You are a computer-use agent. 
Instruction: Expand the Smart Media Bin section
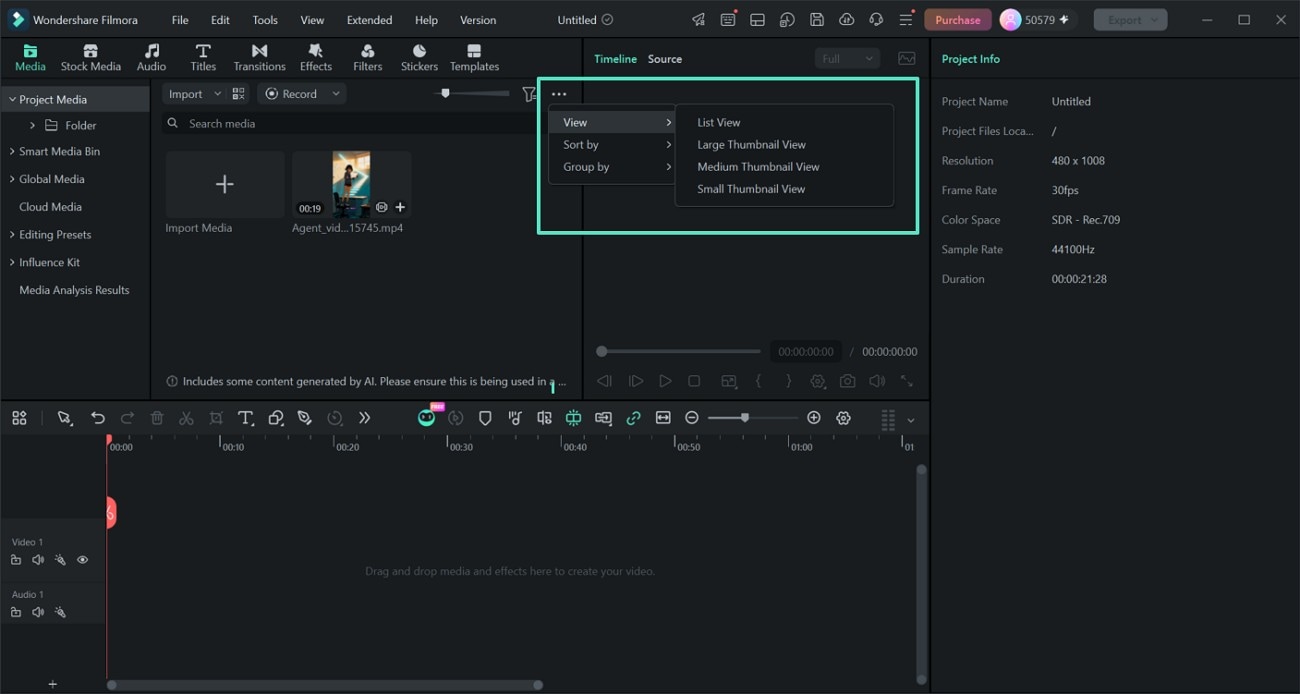[x=12, y=151]
